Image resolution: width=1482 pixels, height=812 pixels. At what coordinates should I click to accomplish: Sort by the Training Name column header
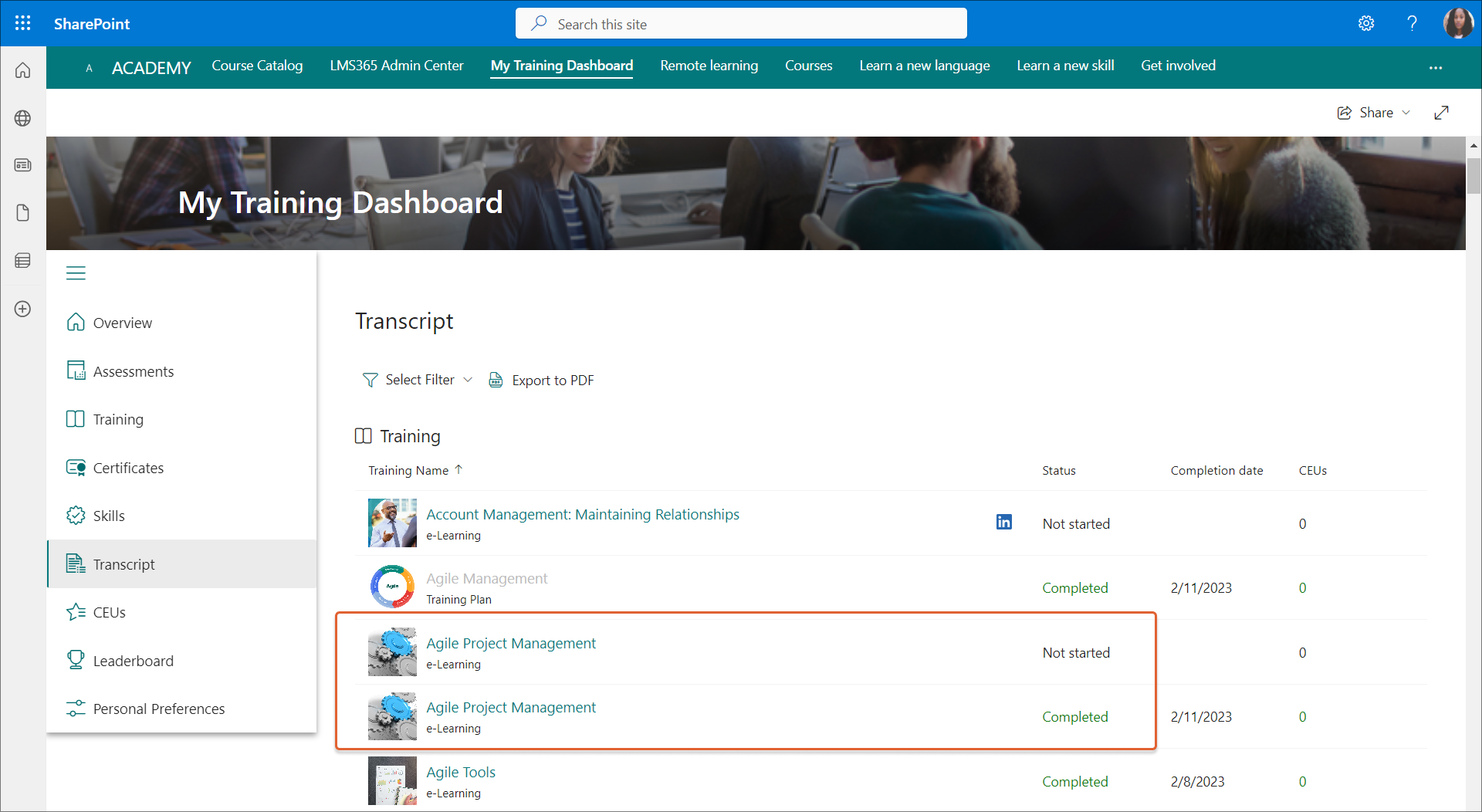408,470
